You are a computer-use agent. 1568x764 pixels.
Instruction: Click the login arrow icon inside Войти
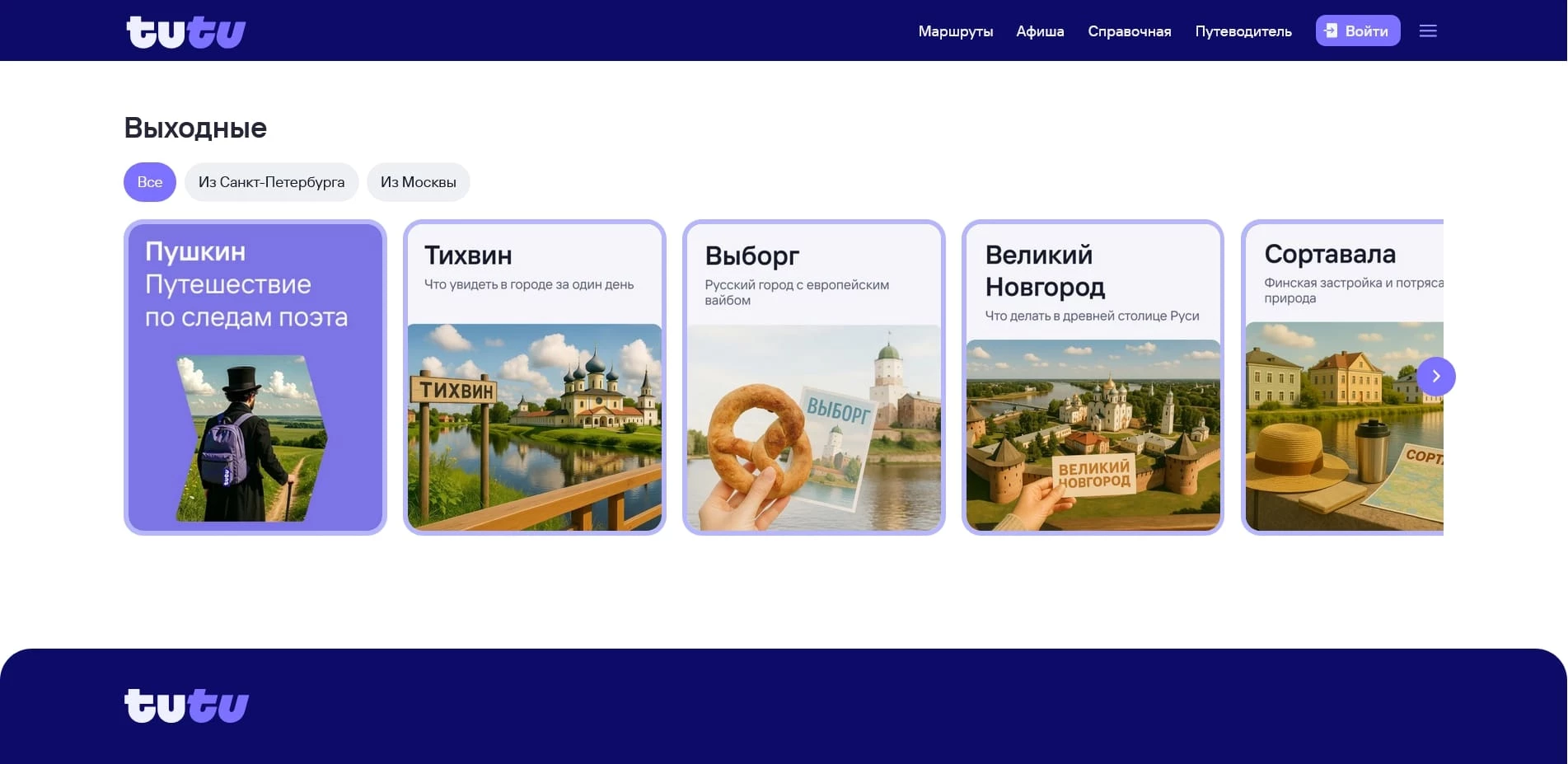tap(1330, 30)
